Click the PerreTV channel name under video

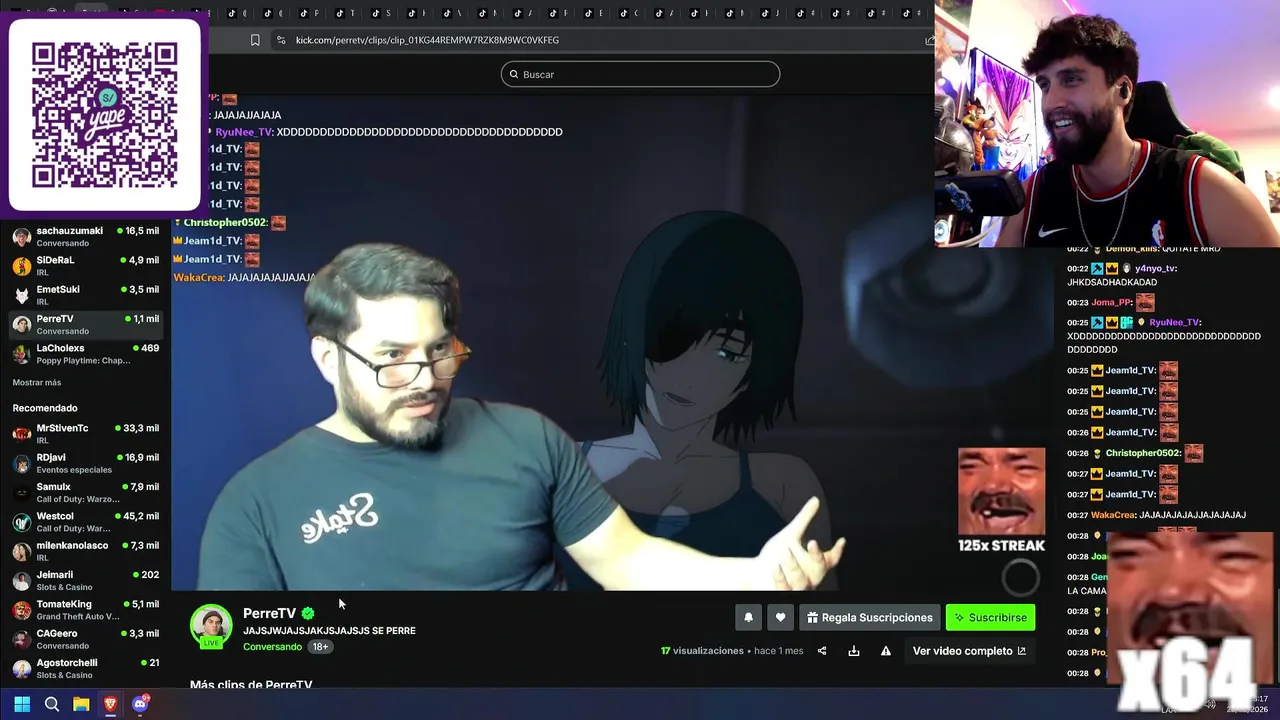(x=269, y=613)
